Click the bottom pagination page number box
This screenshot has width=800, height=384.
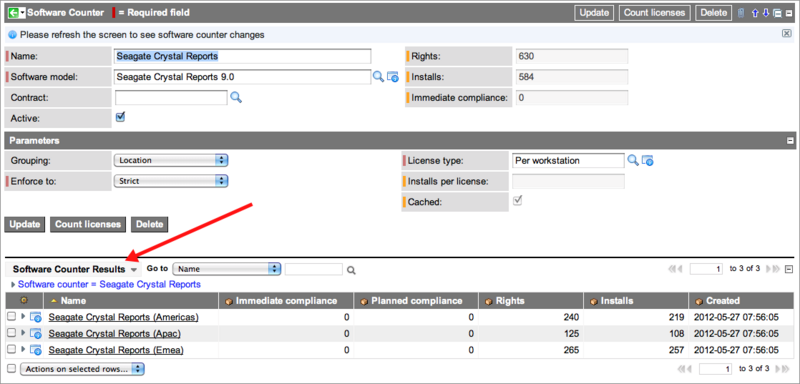(x=715, y=369)
